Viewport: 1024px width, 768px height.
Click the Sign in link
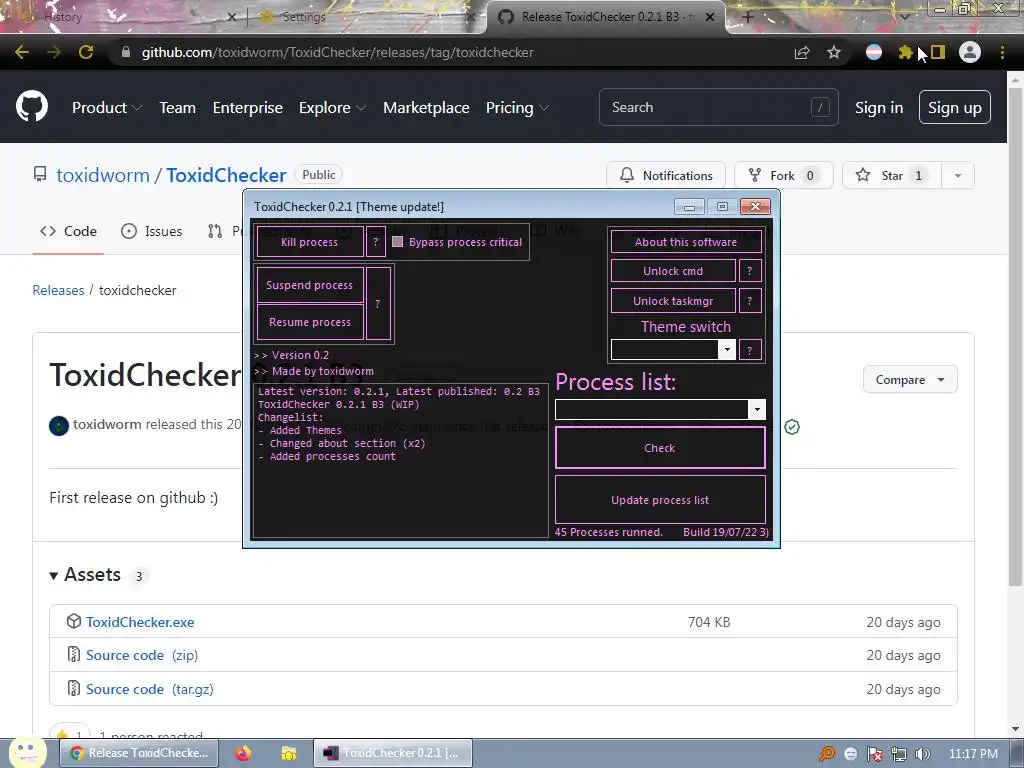(879, 108)
